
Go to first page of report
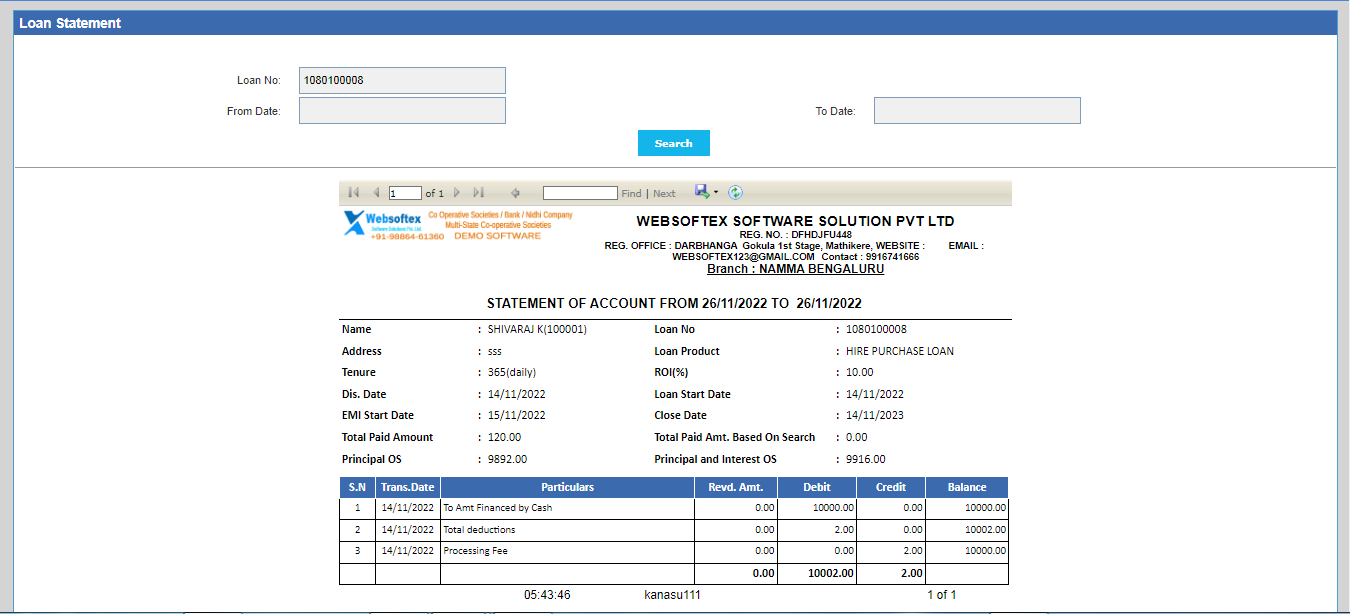pyautogui.click(x=354, y=193)
